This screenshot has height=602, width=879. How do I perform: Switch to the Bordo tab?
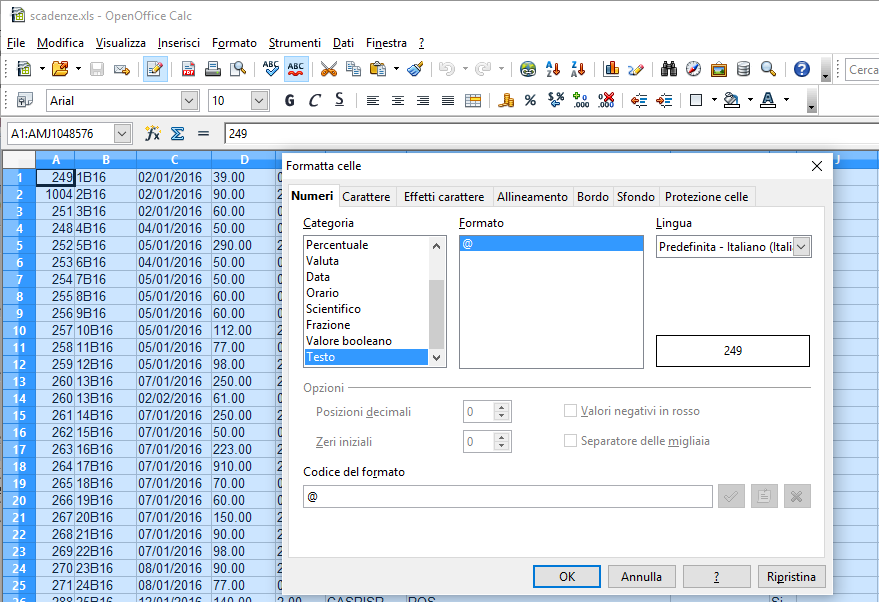593,197
